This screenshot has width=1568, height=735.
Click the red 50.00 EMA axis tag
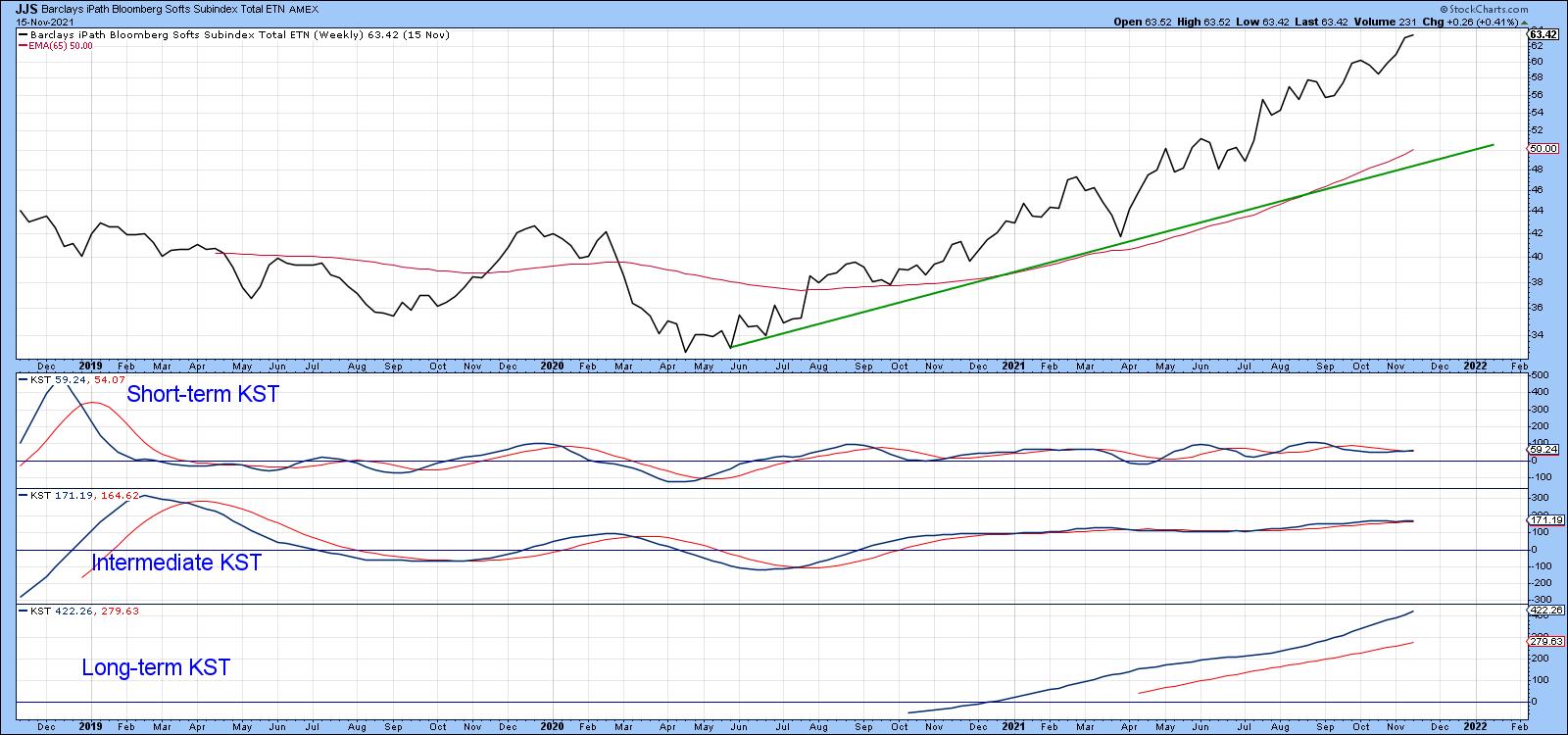(x=1543, y=149)
